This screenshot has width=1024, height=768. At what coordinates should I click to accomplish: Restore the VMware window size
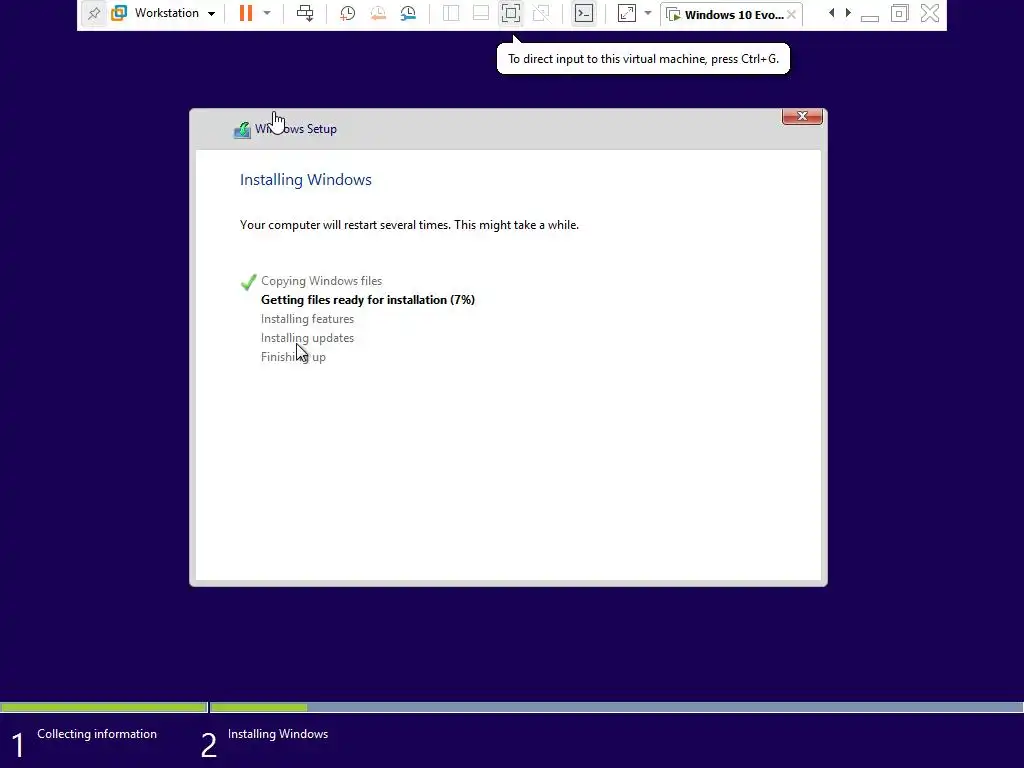coord(899,13)
